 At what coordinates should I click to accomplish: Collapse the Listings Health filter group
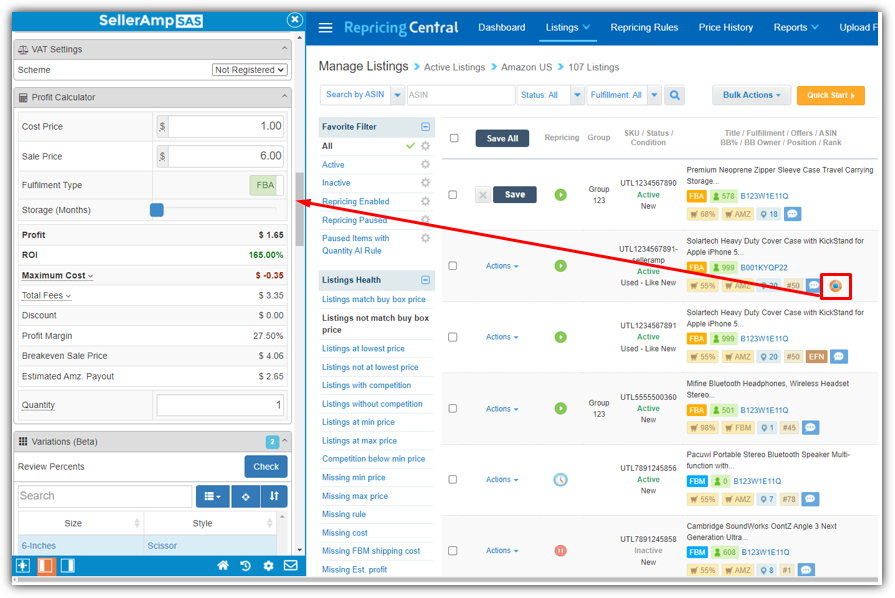[x=425, y=280]
